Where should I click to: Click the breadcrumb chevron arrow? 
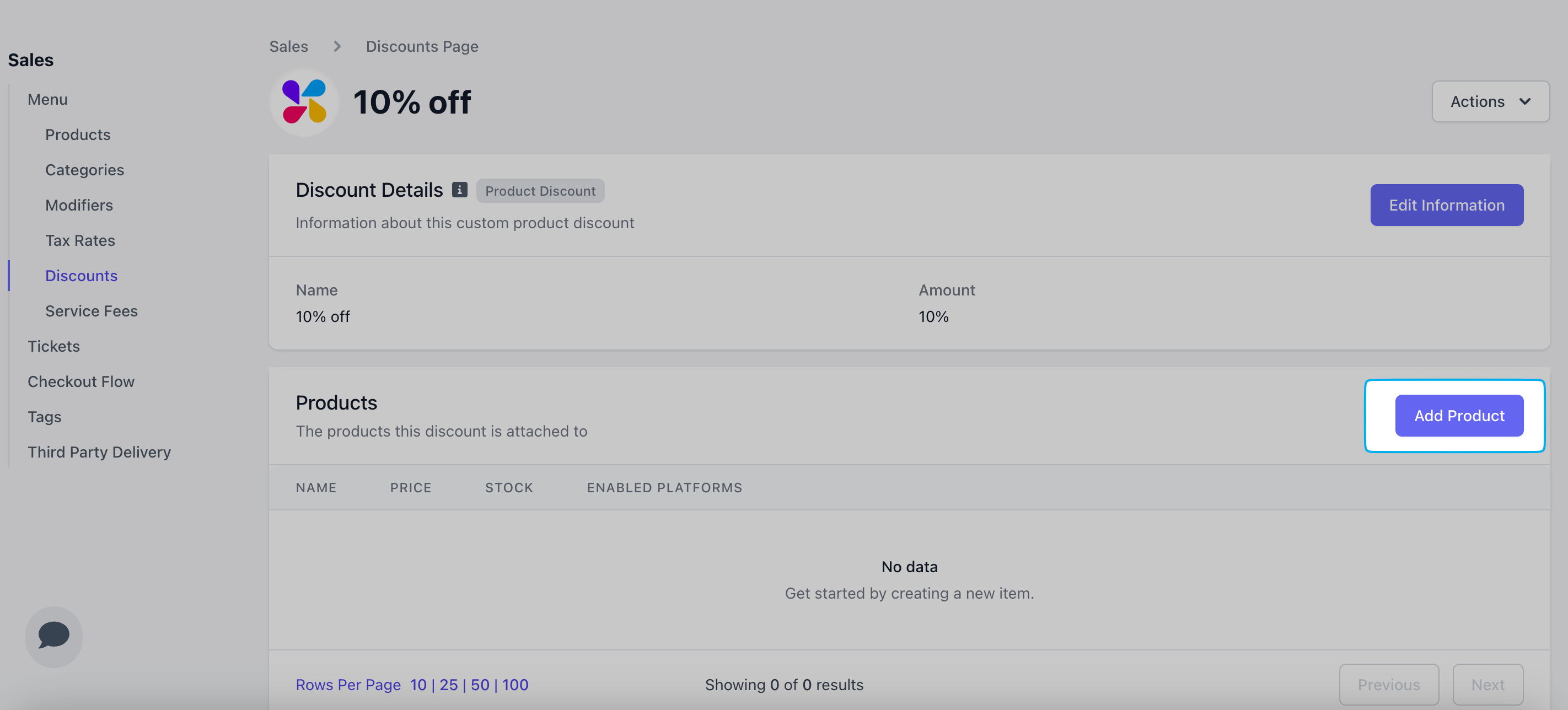tap(337, 46)
